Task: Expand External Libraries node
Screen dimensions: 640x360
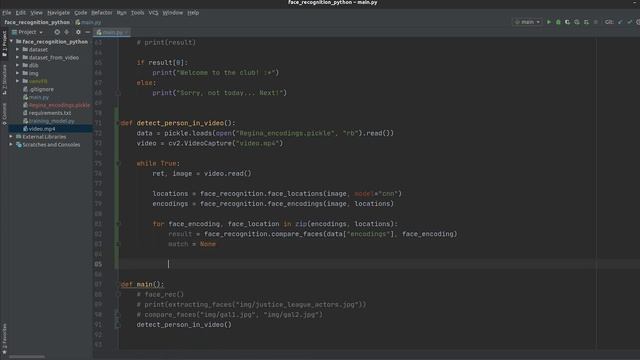Action: (11, 137)
